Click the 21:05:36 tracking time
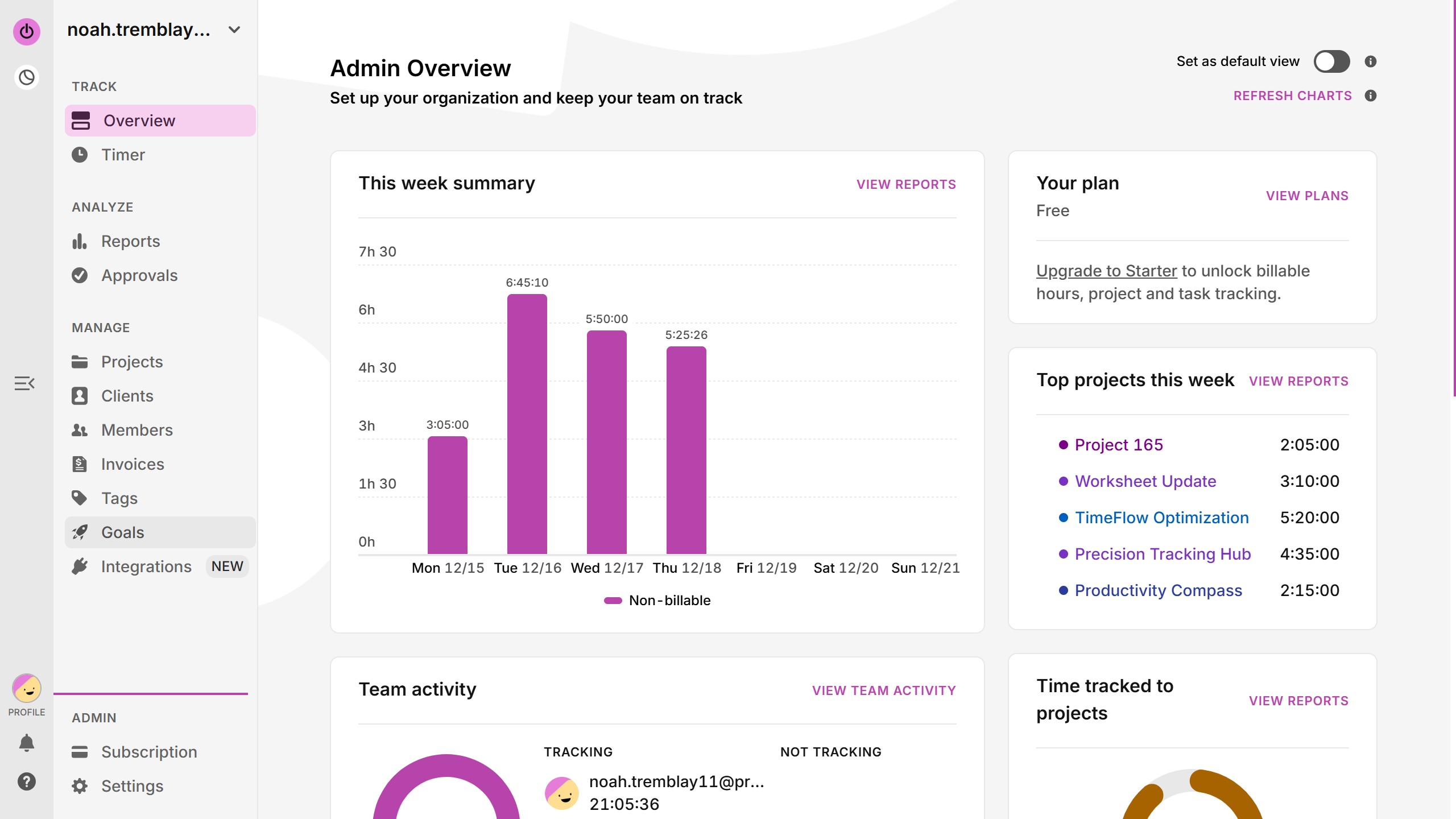The height and width of the screenshot is (819, 1456). (x=624, y=804)
